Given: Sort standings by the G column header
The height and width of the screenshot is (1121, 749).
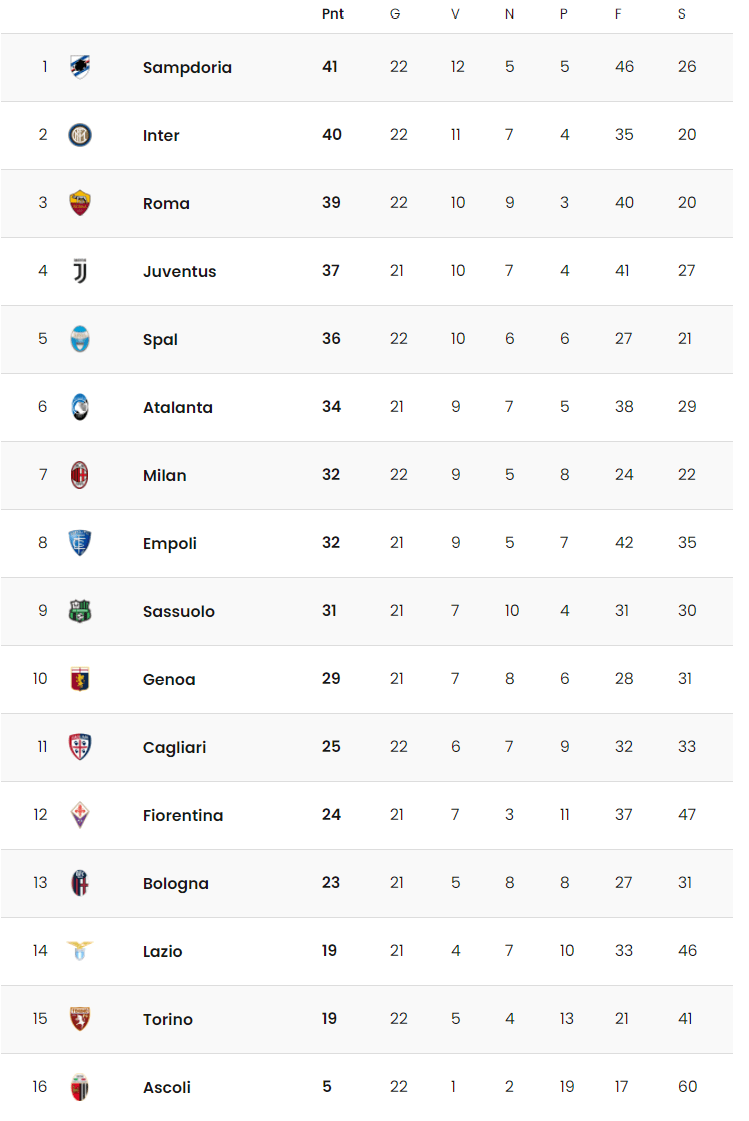Looking at the screenshot, I should tap(395, 14).
